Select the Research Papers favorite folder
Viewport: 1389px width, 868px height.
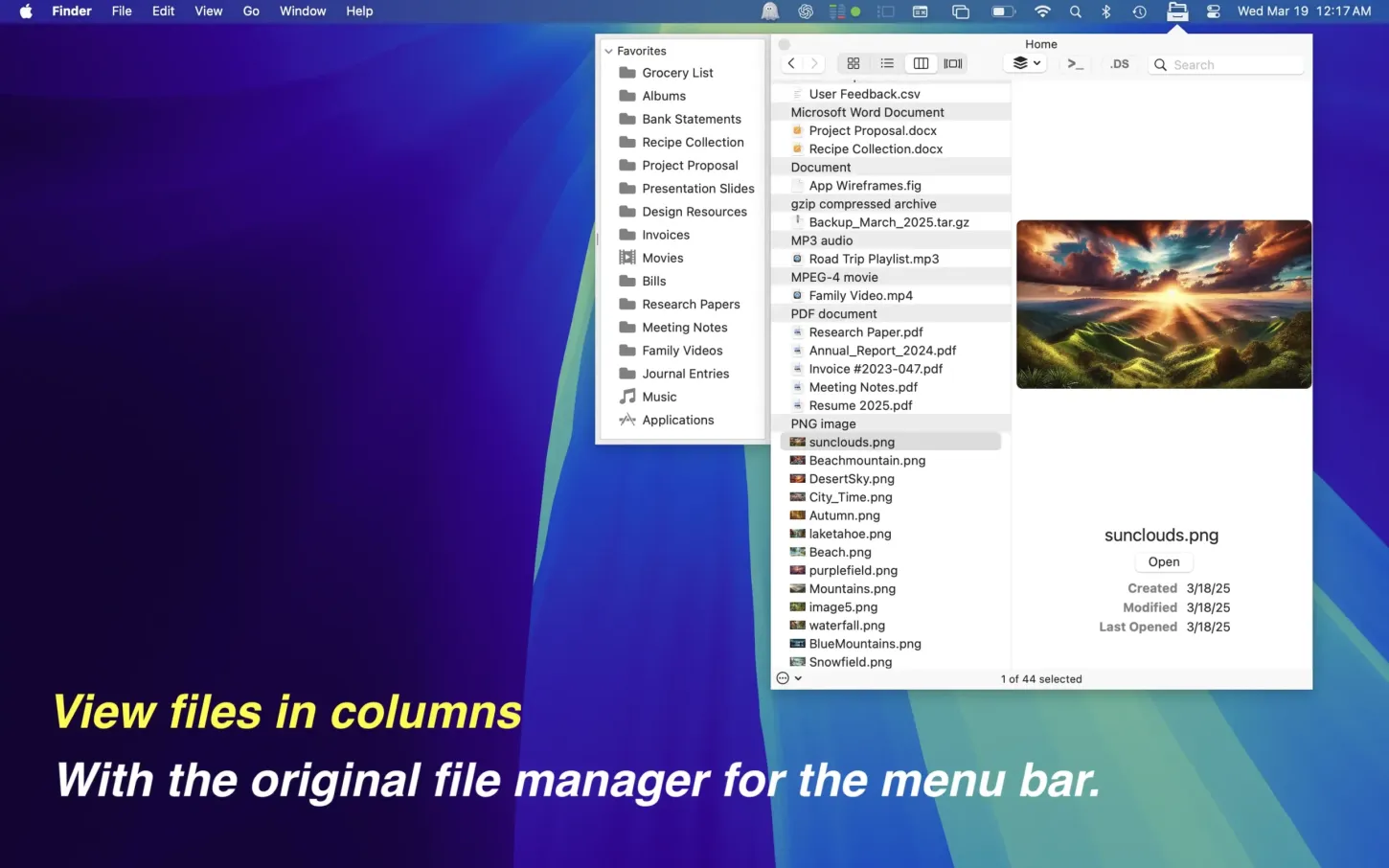click(691, 305)
